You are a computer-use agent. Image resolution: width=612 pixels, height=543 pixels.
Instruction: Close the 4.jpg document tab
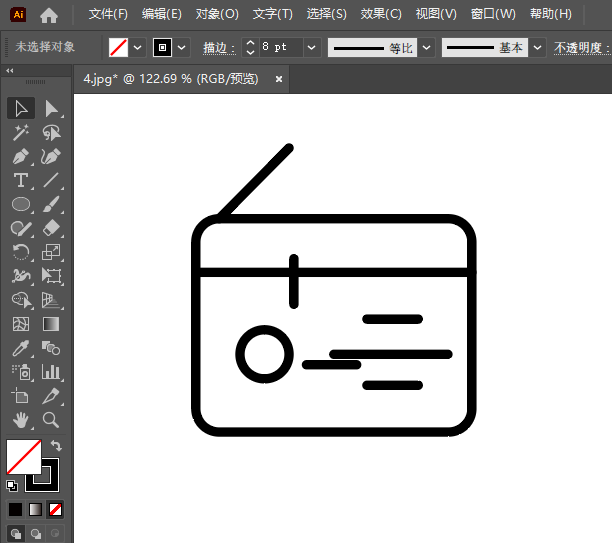tap(279, 79)
